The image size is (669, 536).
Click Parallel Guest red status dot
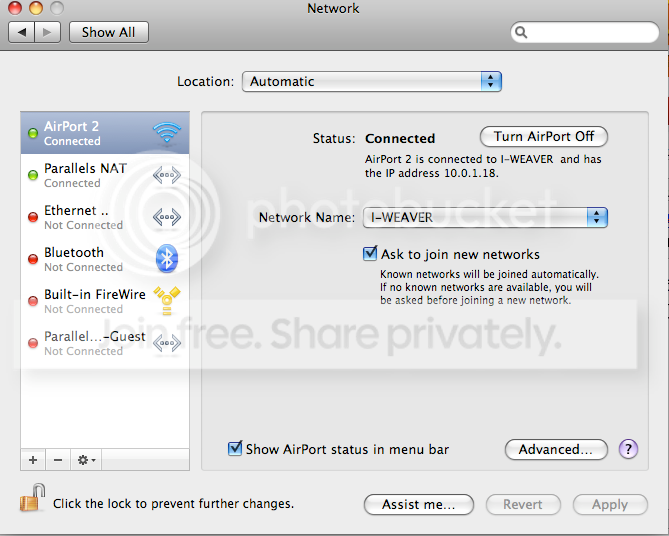click(33, 343)
